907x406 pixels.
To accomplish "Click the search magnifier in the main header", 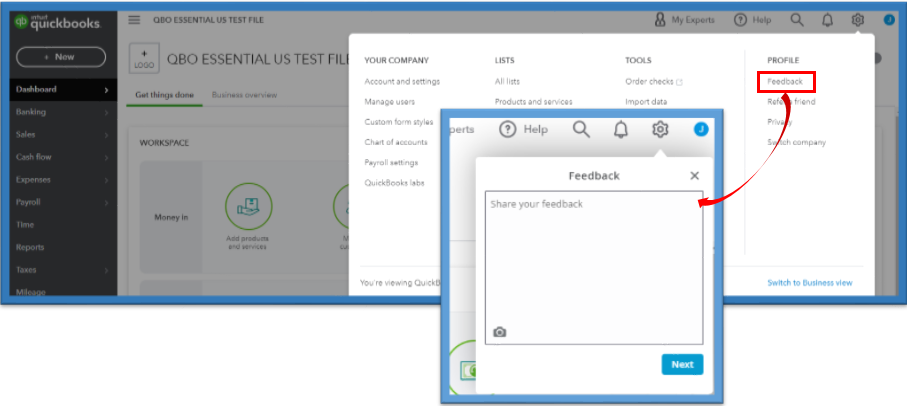I will click(x=797, y=20).
